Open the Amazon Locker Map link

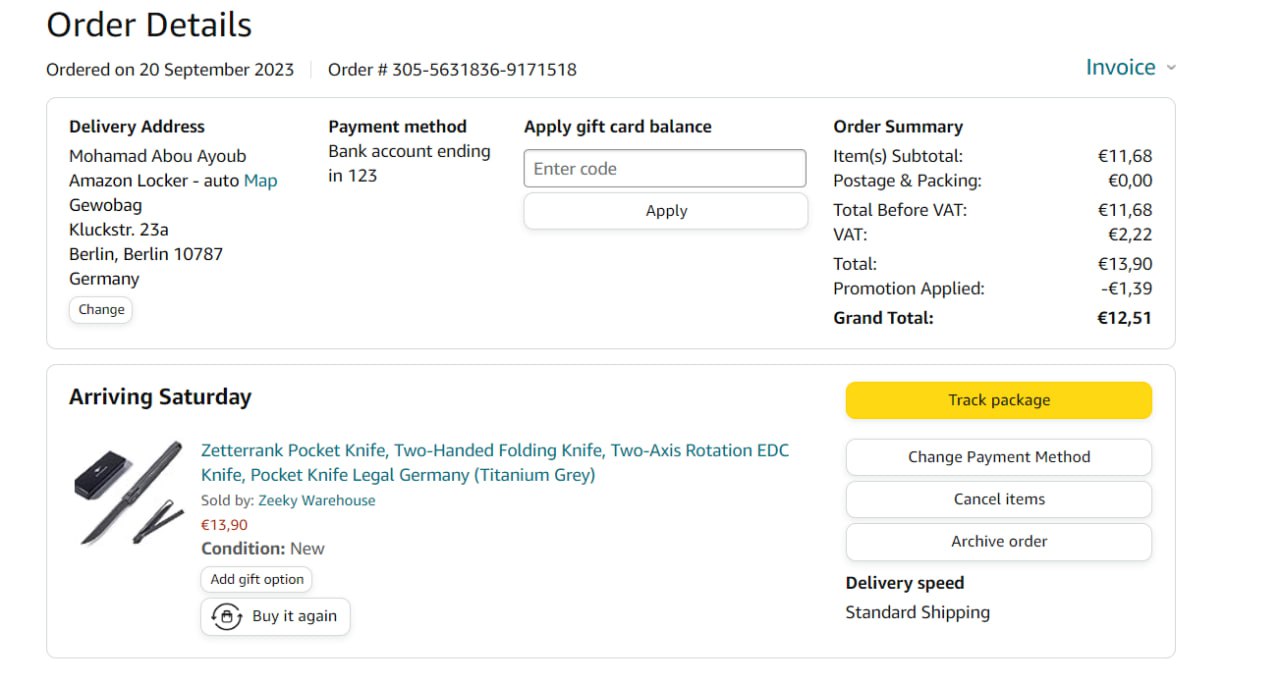(x=260, y=181)
